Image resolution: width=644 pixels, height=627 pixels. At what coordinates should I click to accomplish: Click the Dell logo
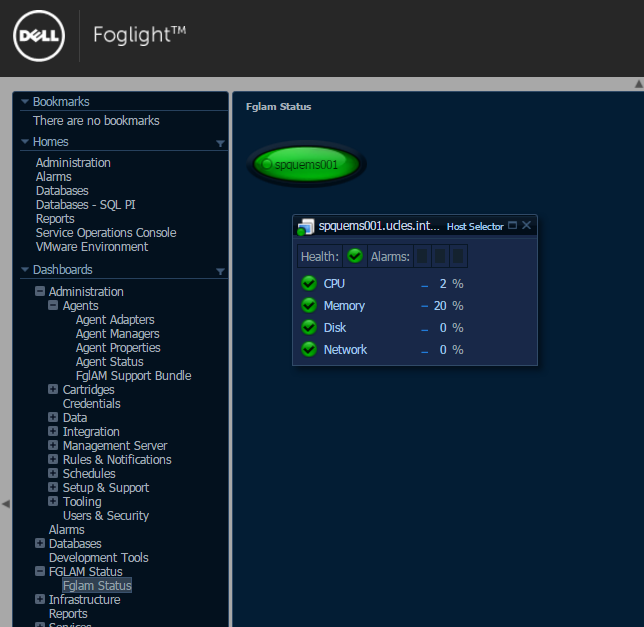point(39,36)
